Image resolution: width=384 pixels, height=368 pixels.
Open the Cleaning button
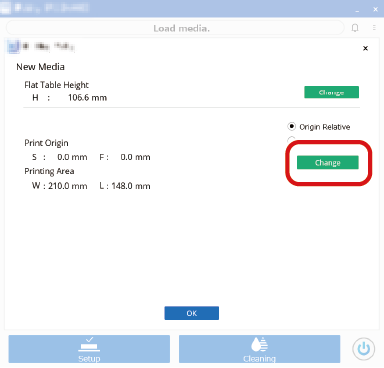click(x=259, y=349)
